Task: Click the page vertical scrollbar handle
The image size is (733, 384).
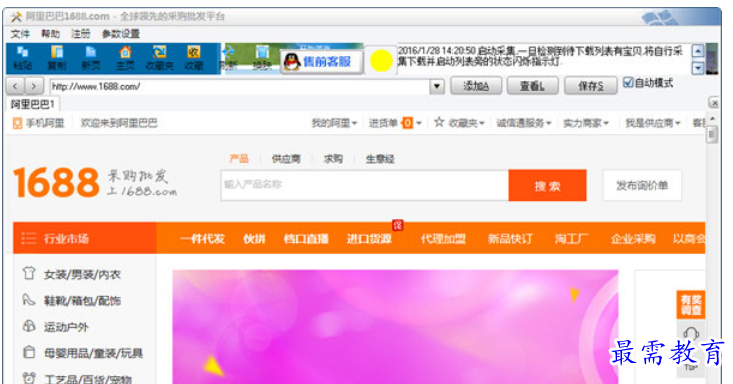Action: [x=712, y=135]
